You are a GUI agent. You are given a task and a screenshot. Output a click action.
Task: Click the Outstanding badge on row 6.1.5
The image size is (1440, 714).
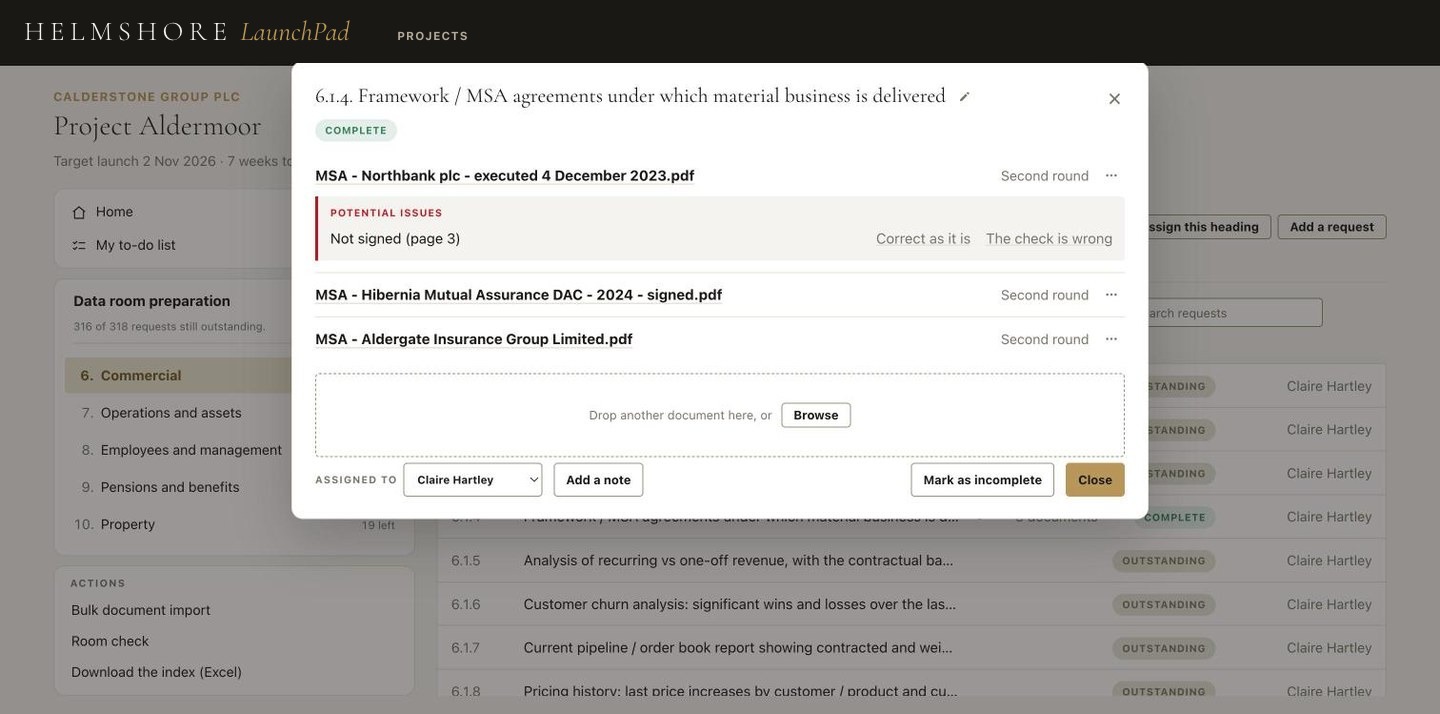pyautogui.click(x=1164, y=561)
